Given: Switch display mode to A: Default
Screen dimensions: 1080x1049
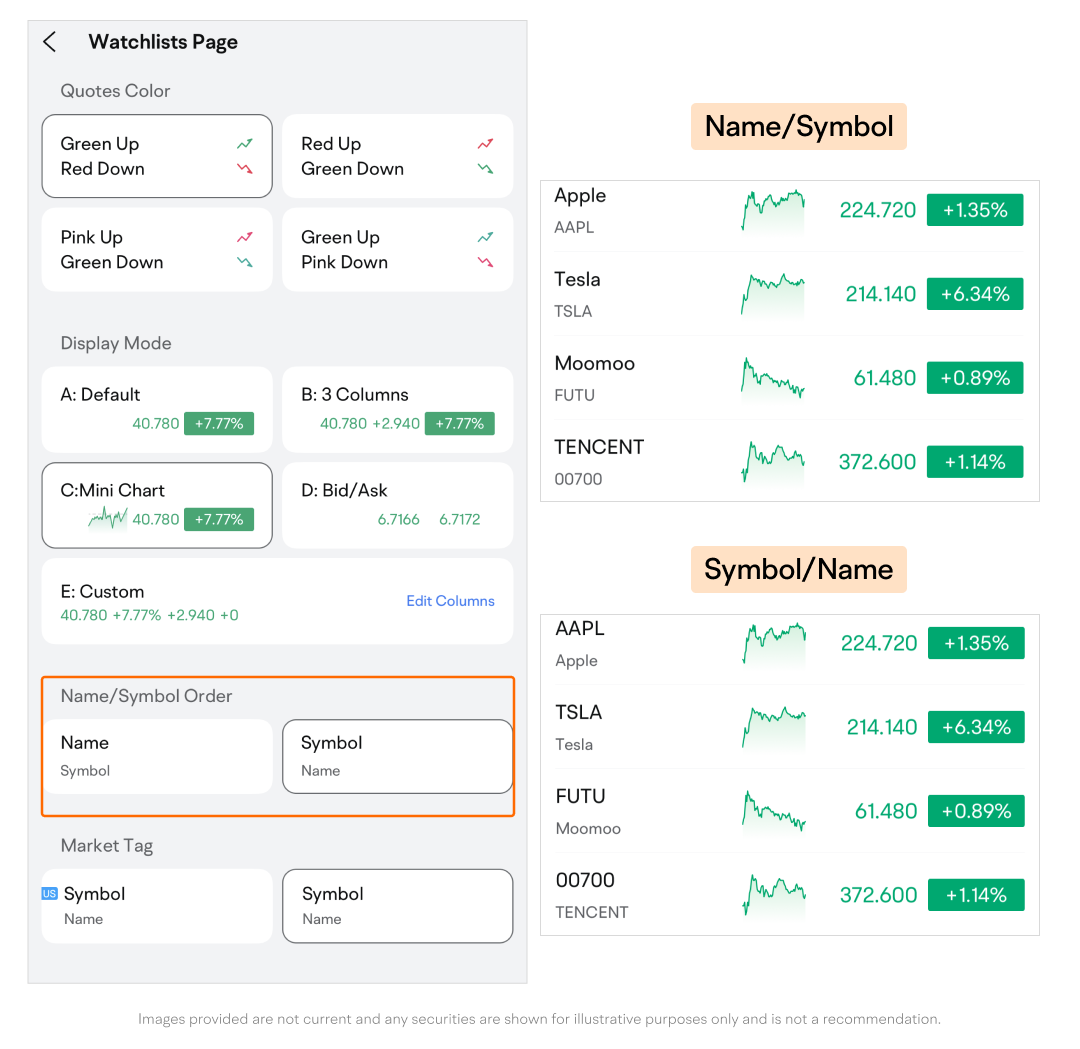Looking at the screenshot, I should [x=157, y=409].
